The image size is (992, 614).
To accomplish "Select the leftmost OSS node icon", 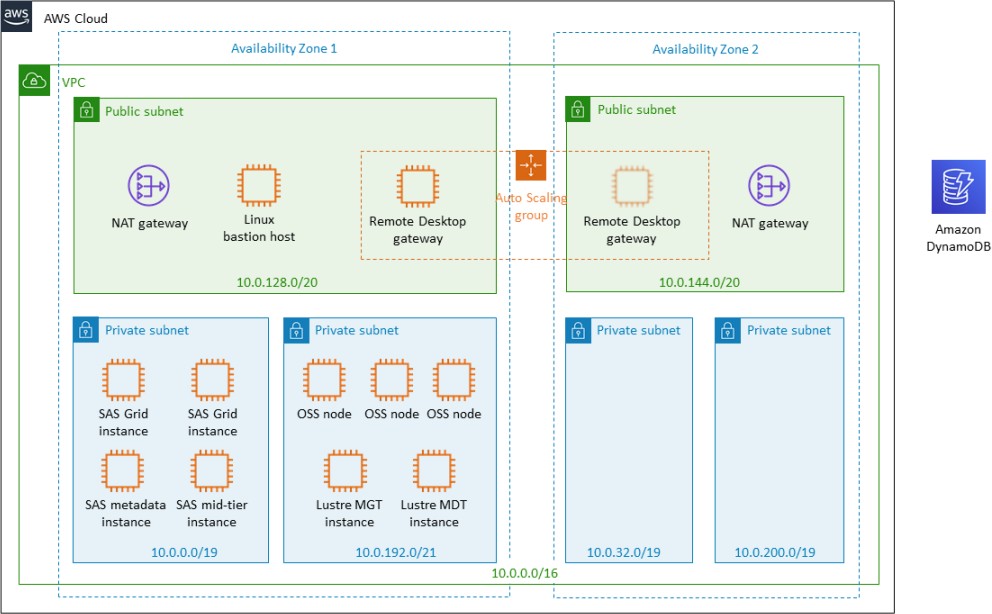I will tap(324, 380).
